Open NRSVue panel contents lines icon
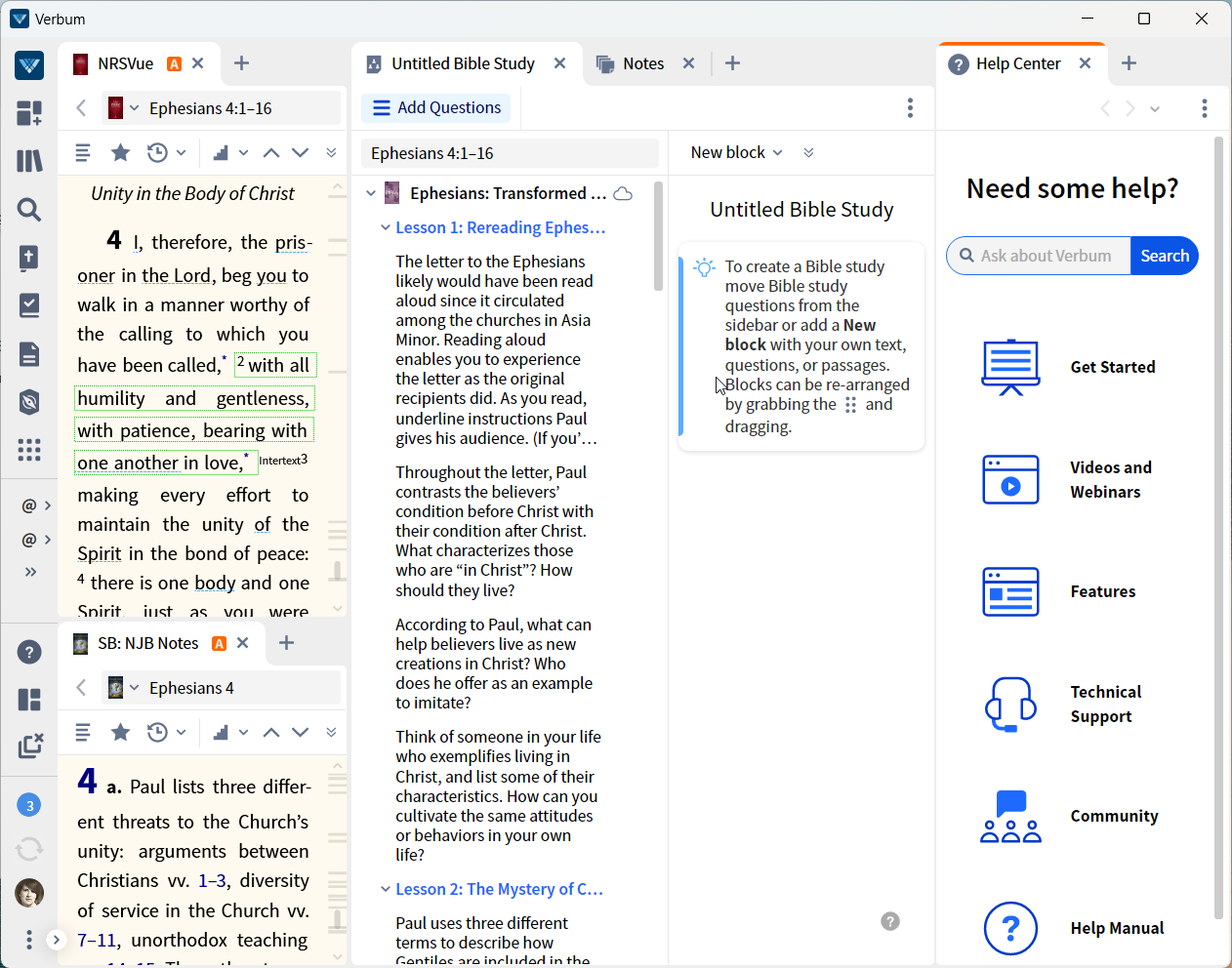Viewport: 1232px width, 968px height. [x=83, y=152]
